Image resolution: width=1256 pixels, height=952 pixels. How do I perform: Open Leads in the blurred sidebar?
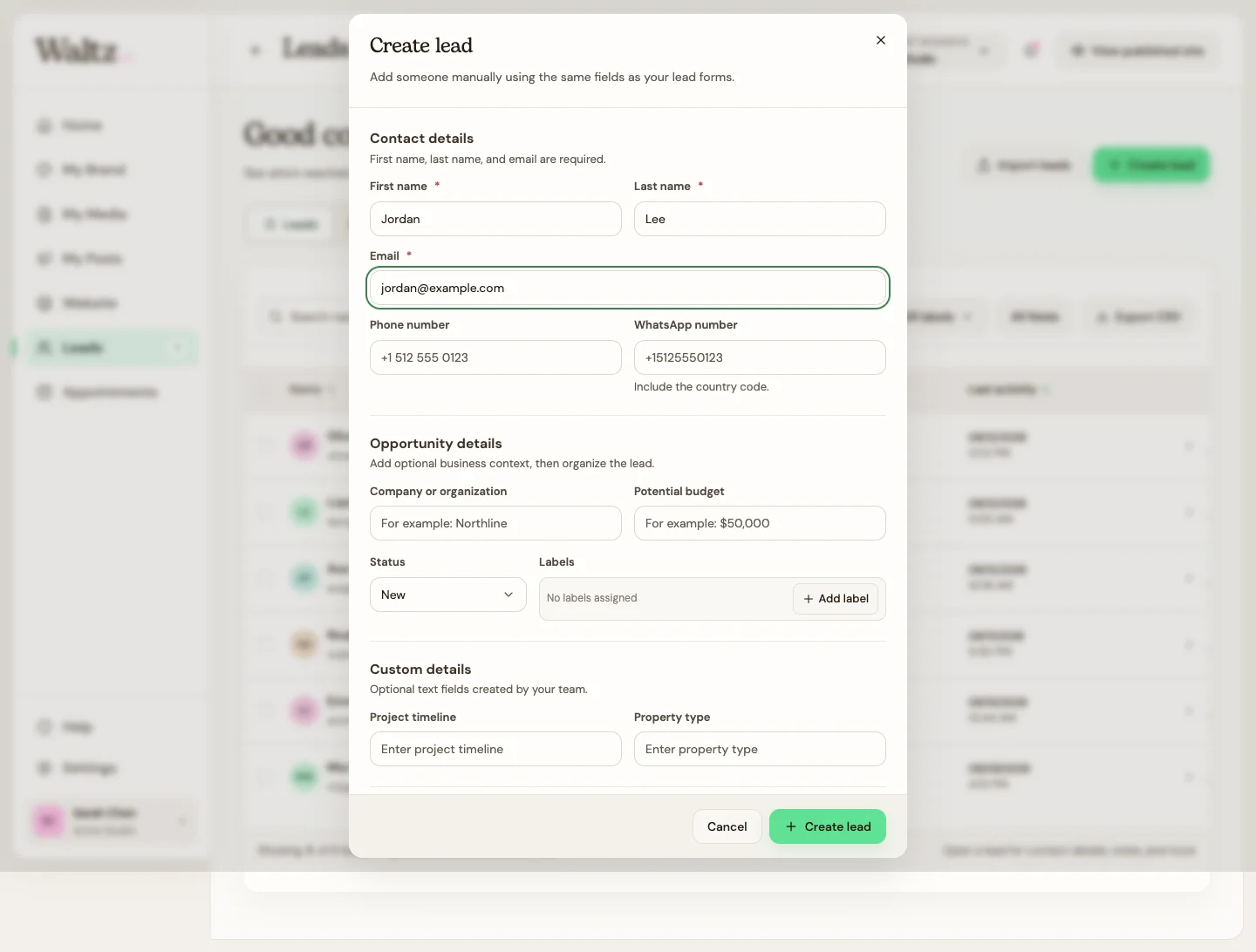[x=112, y=348]
